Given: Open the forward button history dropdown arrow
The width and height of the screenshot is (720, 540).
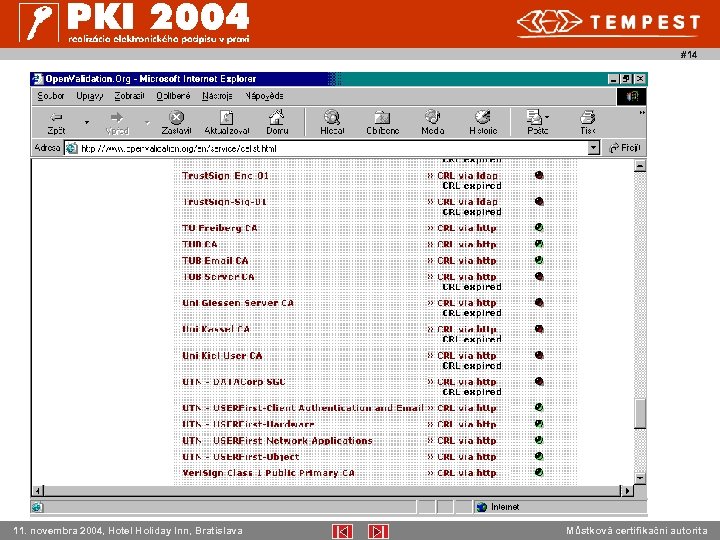Looking at the screenshot, I should (x=147, y=123).
